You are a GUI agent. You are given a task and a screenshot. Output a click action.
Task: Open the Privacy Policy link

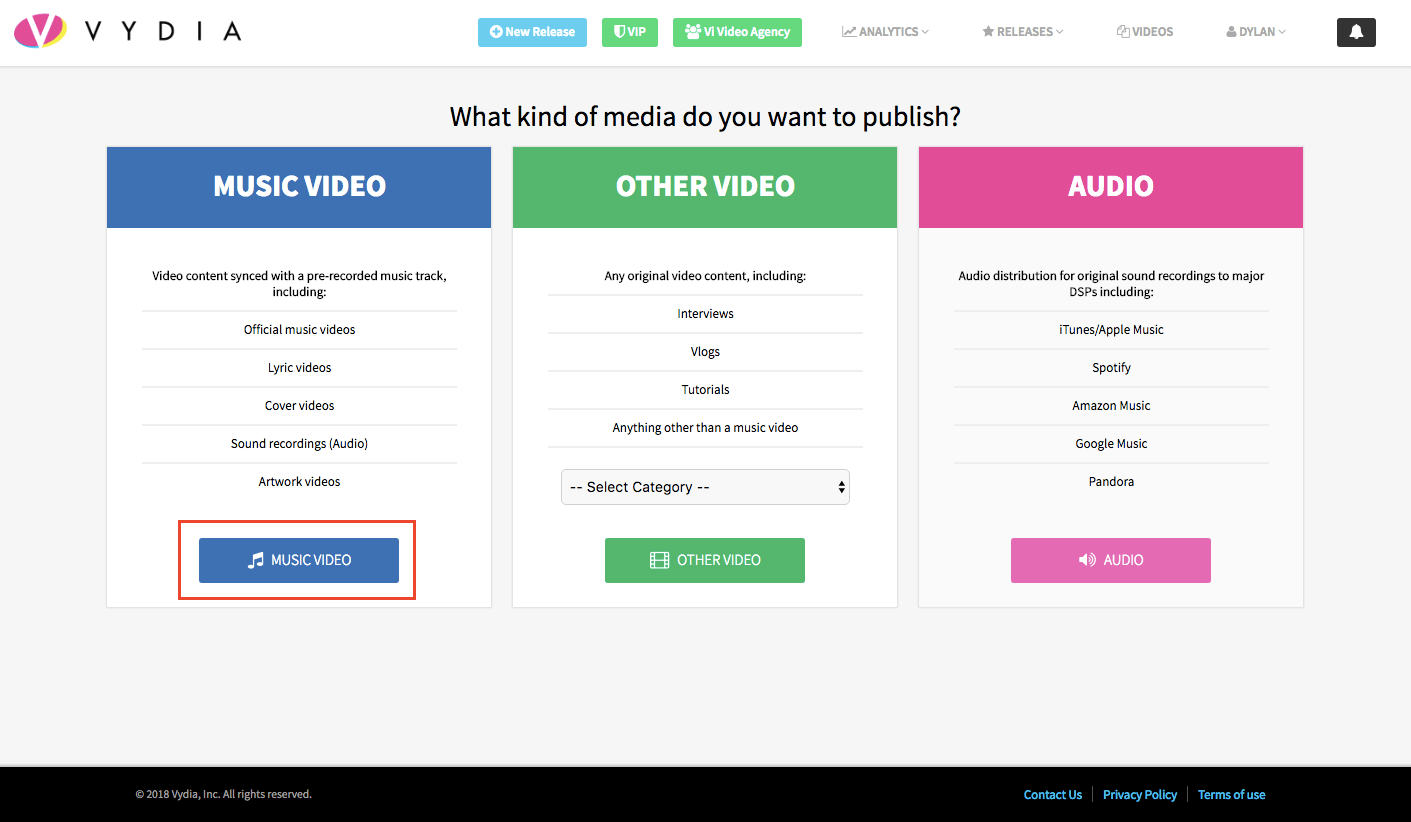(x=1140, y=795)
